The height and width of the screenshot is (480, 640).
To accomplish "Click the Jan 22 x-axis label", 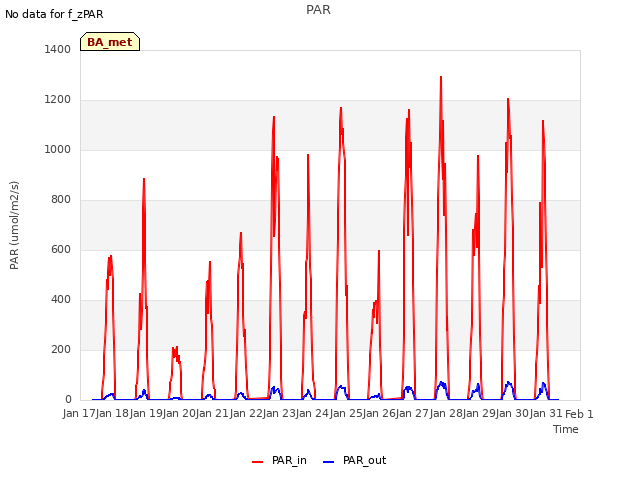I will pyautogui.click(x=246, y=413).
